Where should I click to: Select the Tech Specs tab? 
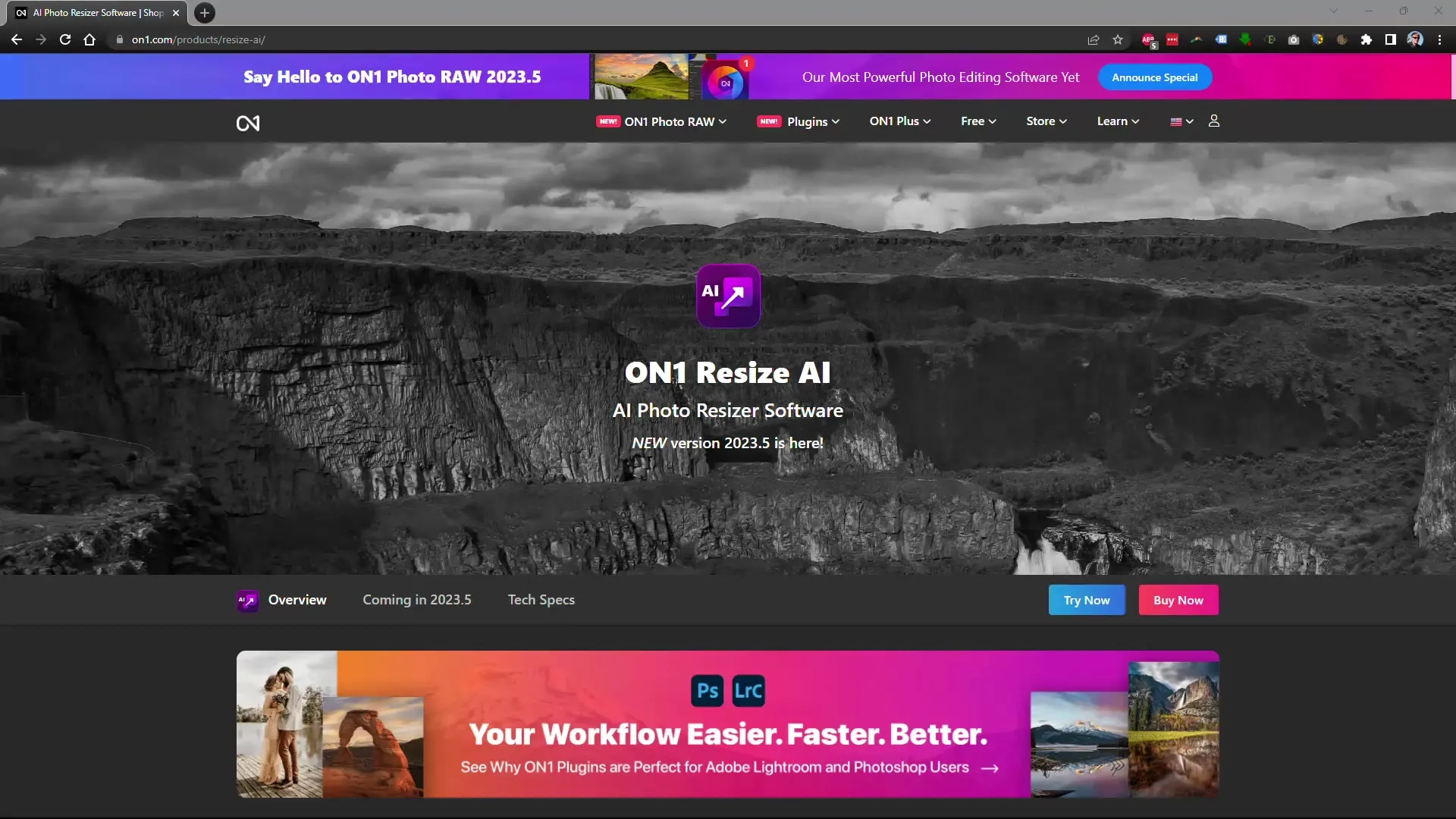540,599
